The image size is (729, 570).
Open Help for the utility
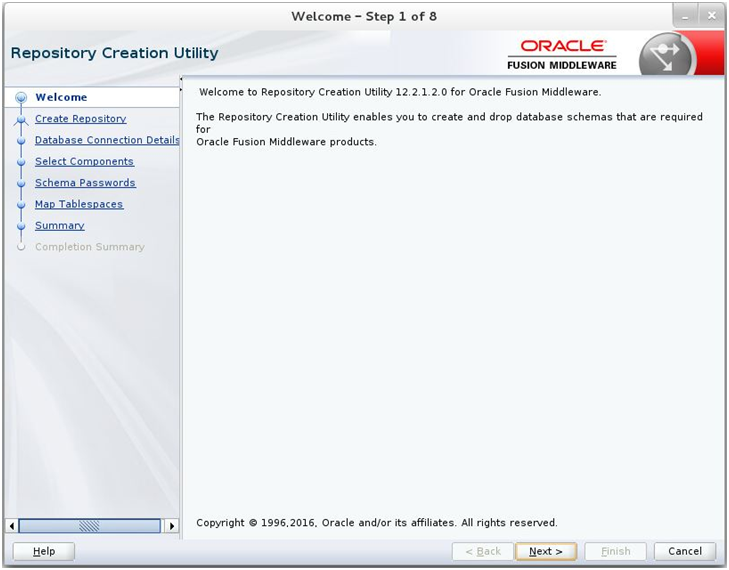(x=44, y=551)
